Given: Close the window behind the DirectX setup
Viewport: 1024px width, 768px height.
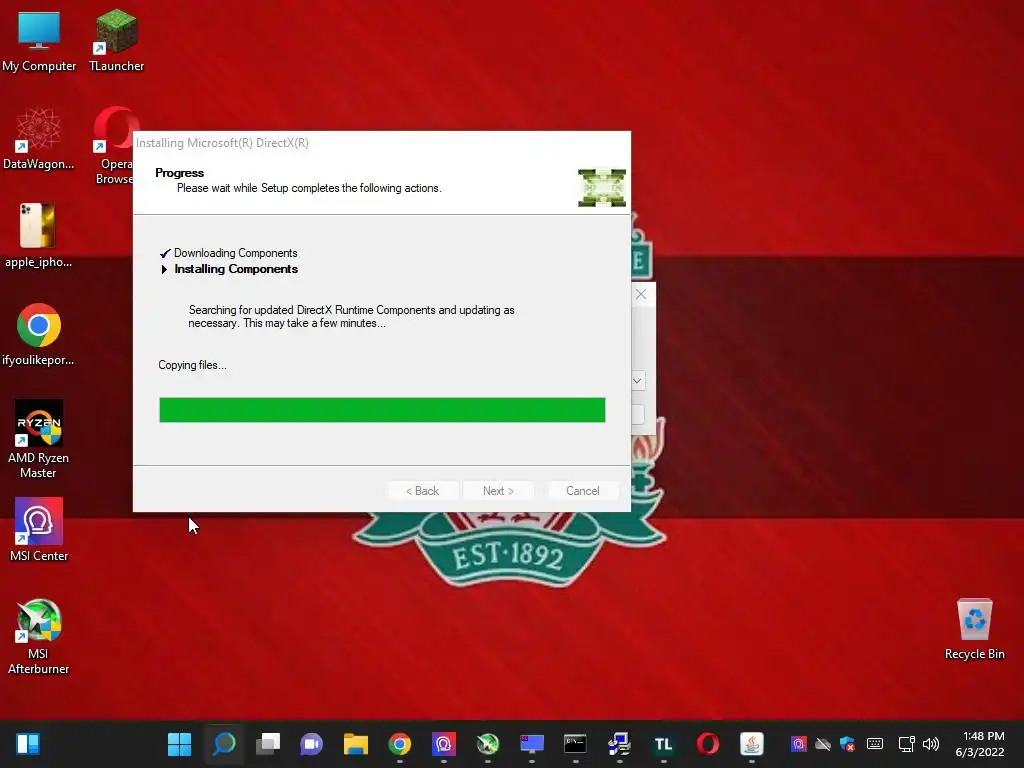Looking at the screenshot, I should [x=641, y=295].
